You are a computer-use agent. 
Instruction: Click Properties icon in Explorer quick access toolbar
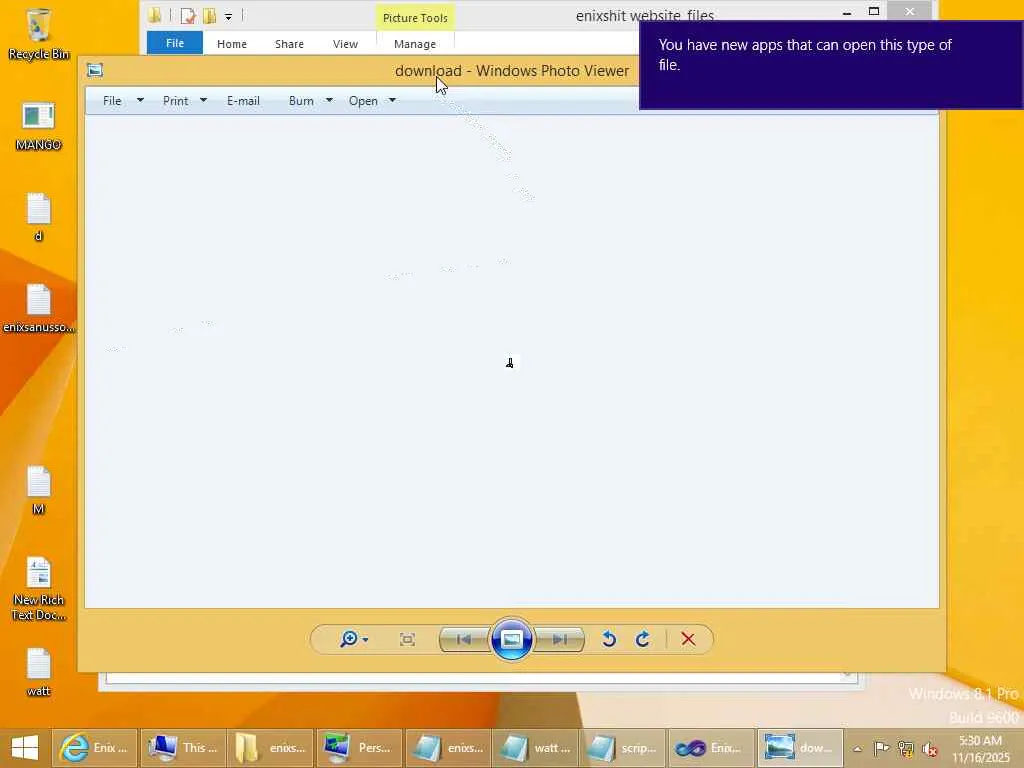tap(188, 16)
